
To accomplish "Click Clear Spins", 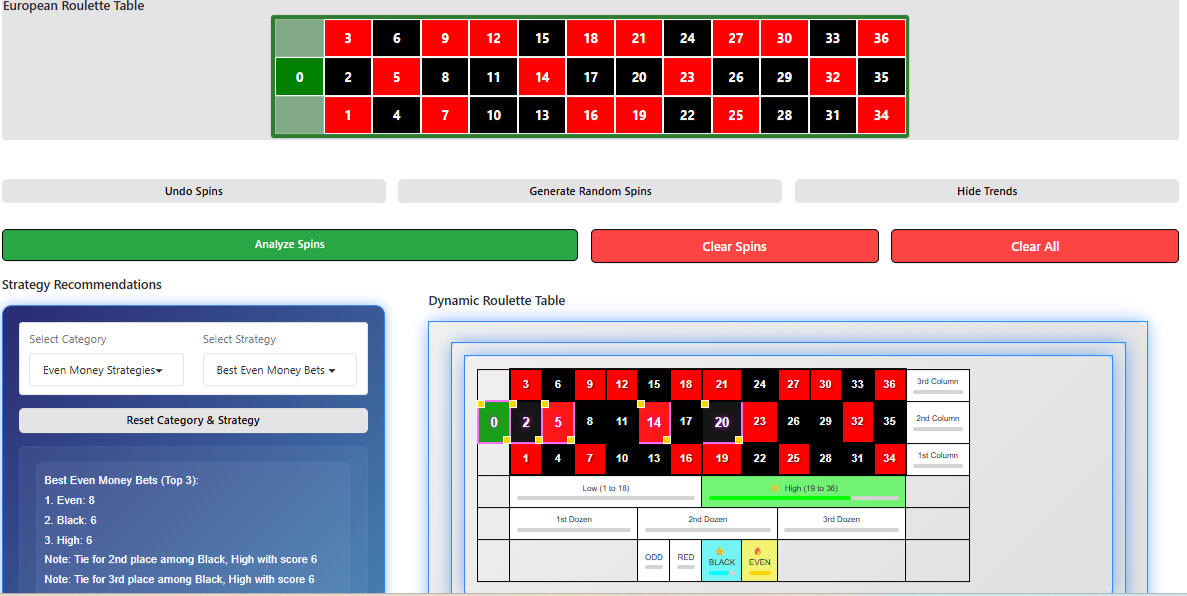I will click(734, 245).
